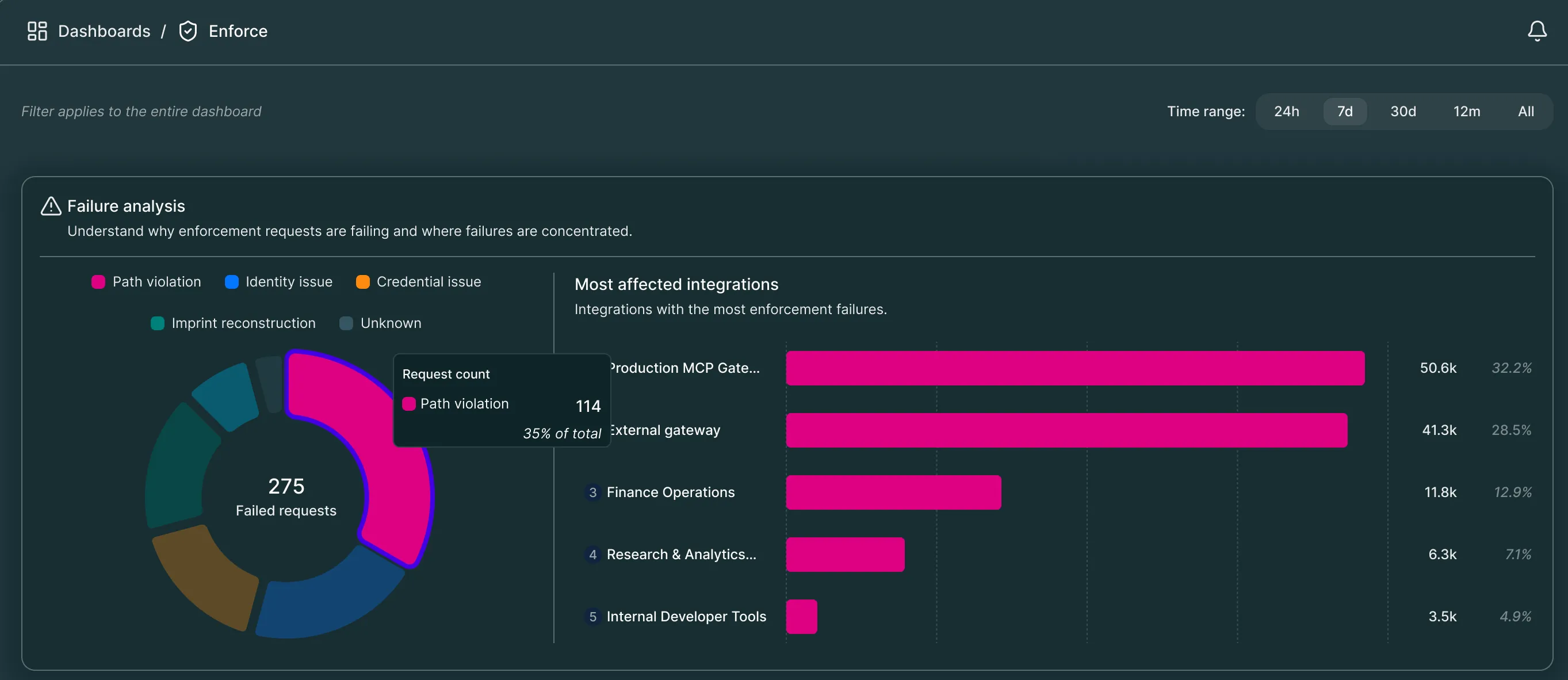This screenshot has height=680, width=1568.
Task: Click 35% of total tooltip text
Action: tap(561, 433)
